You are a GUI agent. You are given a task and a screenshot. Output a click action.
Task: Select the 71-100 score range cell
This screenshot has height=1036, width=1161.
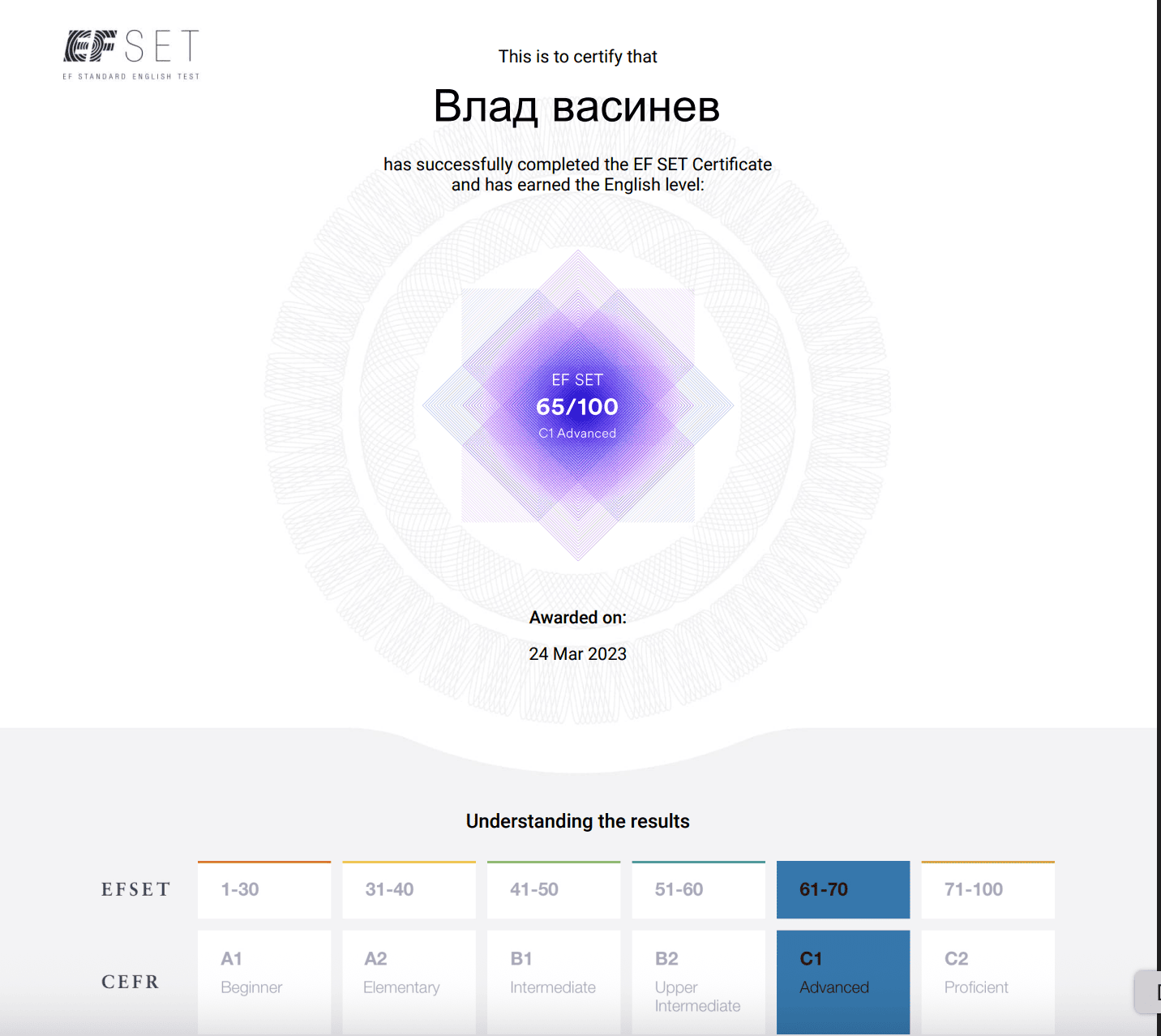coord(987,889)
